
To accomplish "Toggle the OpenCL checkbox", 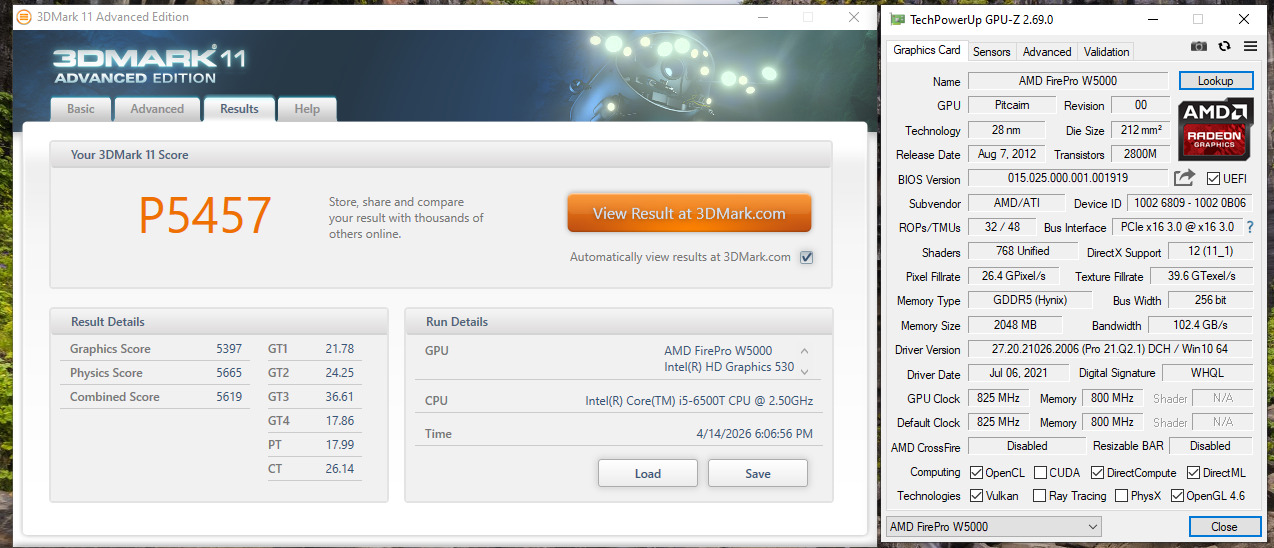I will (976, 472).
